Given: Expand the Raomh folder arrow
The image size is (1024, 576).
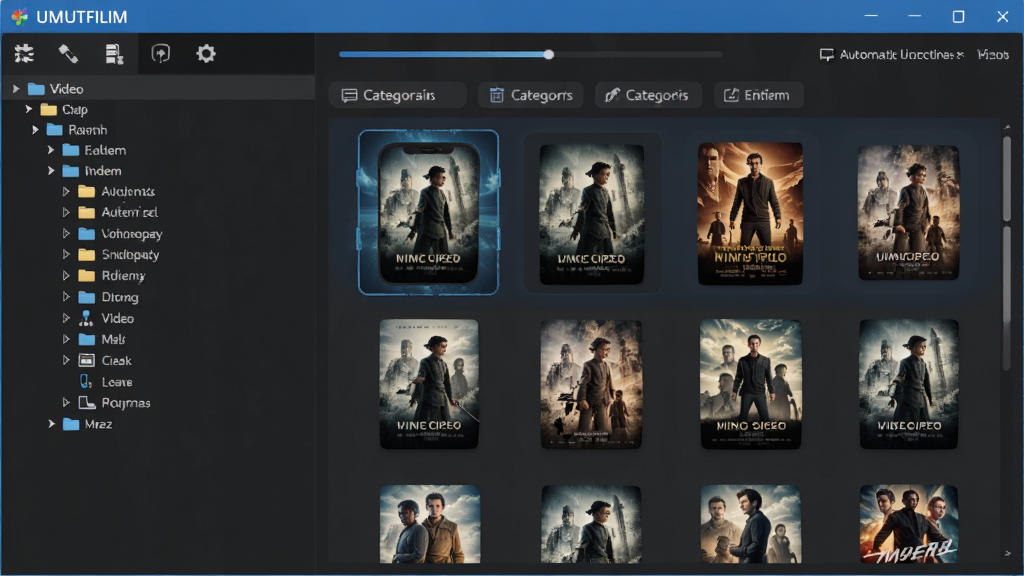Looking at the screenshot, I should tap(35, 130).
